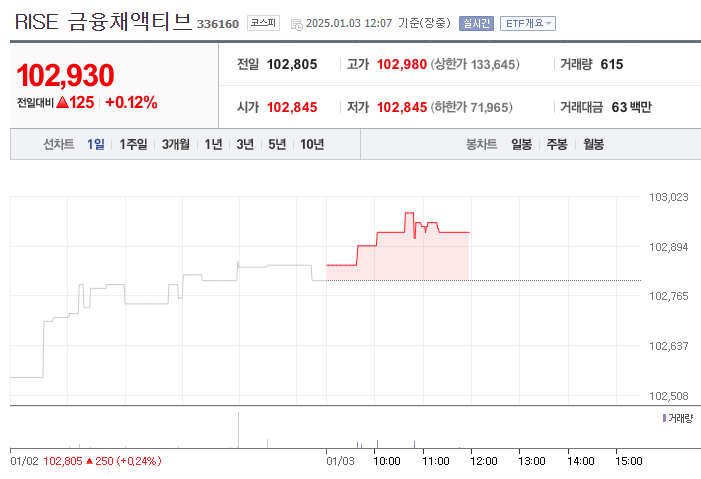Image resolution: width=701 pixels, height=479 pixels.
Task: Click the 102,508 price axis label
Action: click(x=669, y=396)
